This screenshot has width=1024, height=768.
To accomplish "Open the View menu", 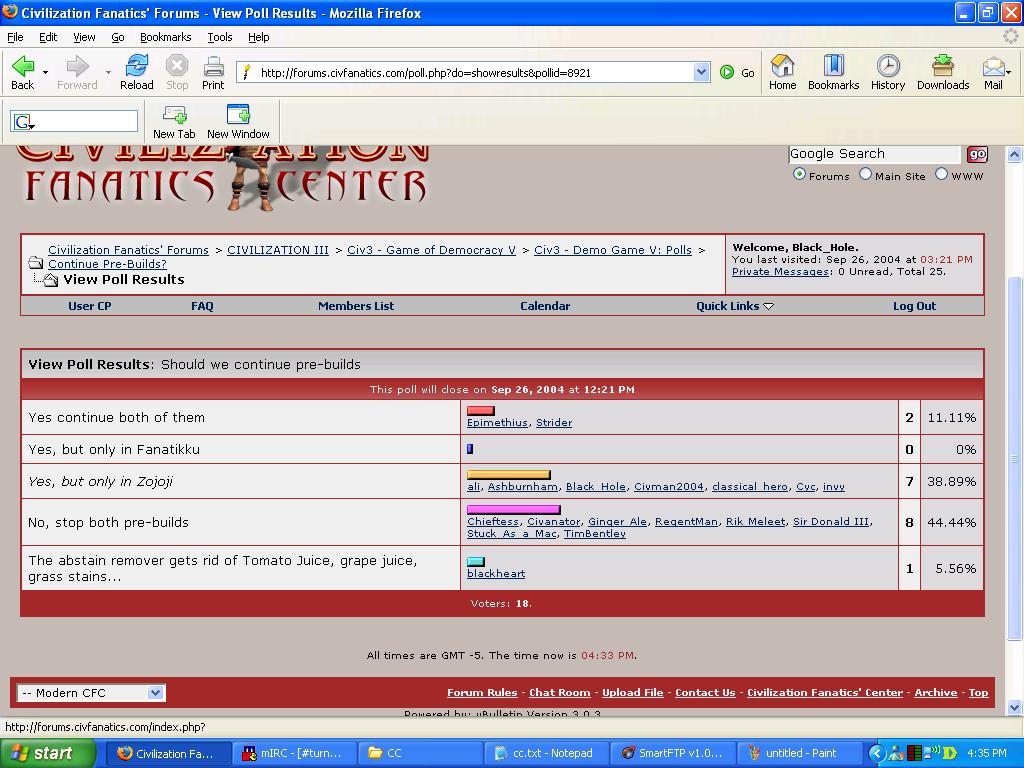I will (84, 37).
